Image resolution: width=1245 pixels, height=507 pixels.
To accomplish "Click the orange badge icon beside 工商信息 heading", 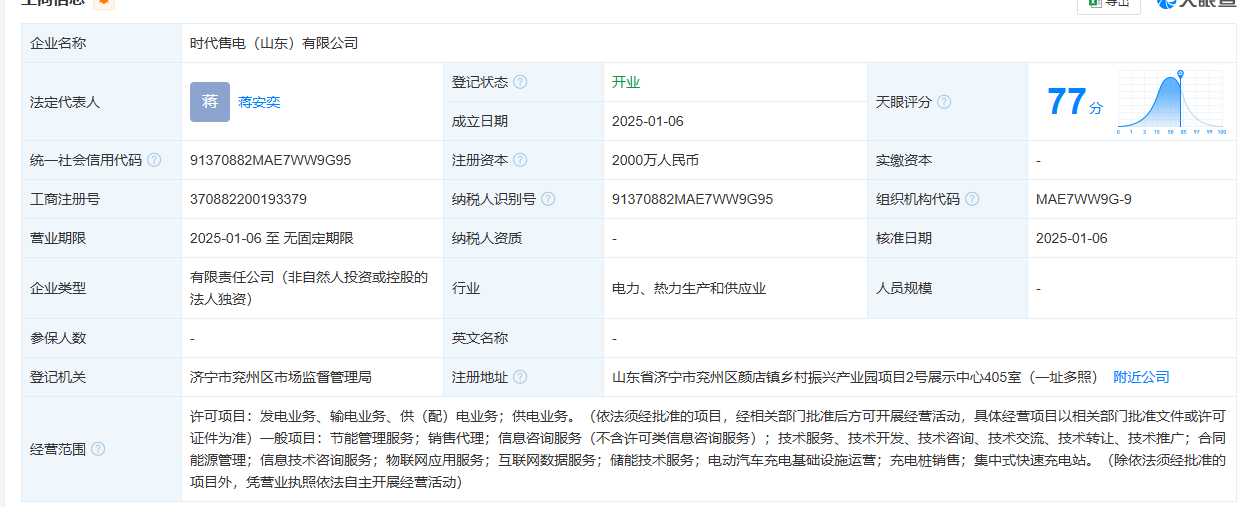I will tap(104, 3).
